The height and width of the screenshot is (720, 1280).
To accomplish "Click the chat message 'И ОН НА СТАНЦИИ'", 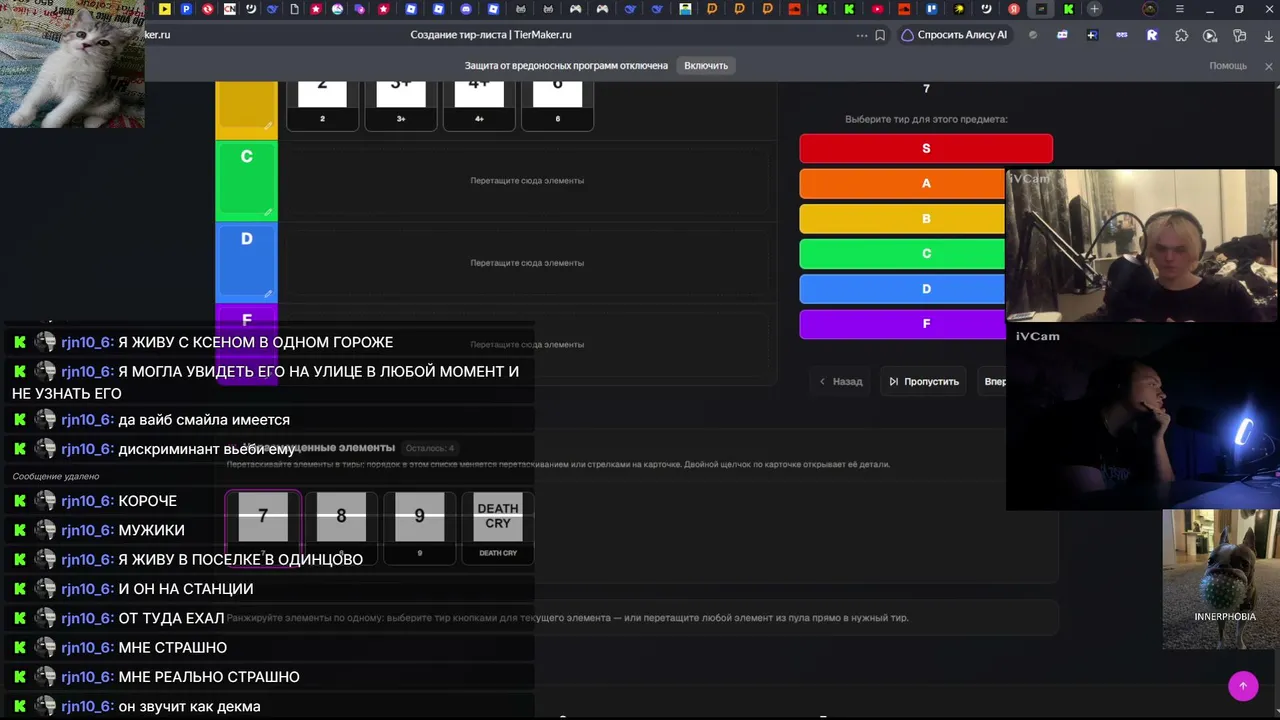I will 186,589.
